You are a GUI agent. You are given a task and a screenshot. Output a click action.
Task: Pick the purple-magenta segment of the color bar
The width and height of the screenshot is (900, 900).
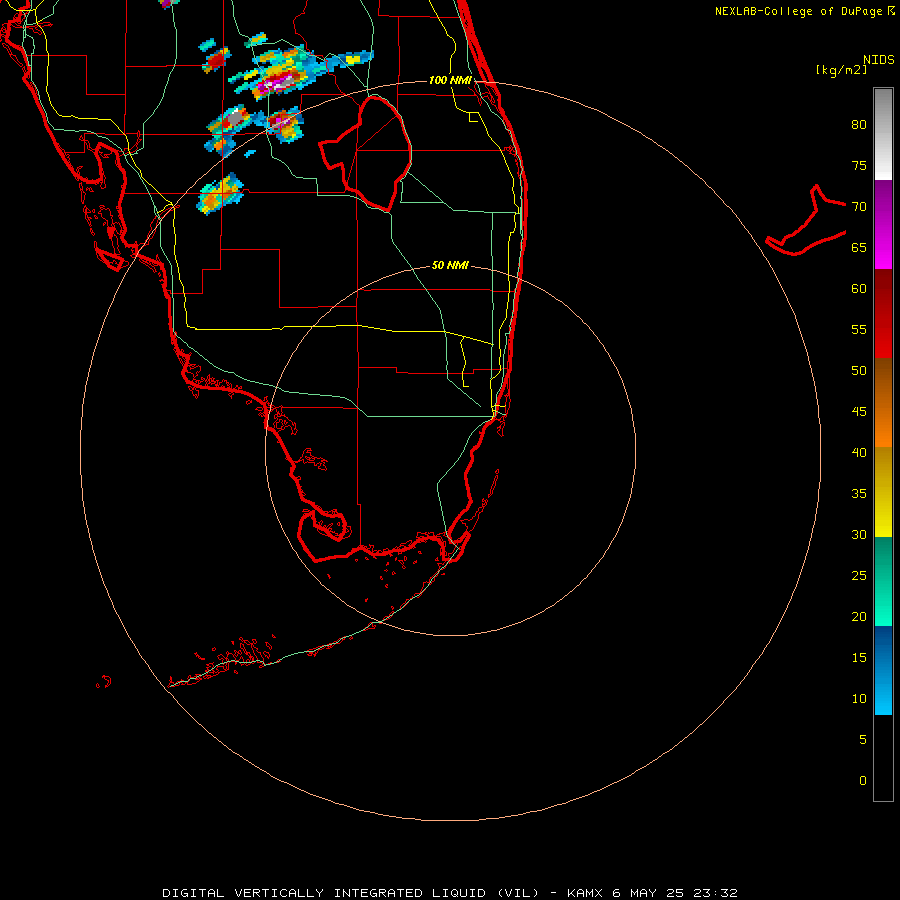[x=883, y=224]
